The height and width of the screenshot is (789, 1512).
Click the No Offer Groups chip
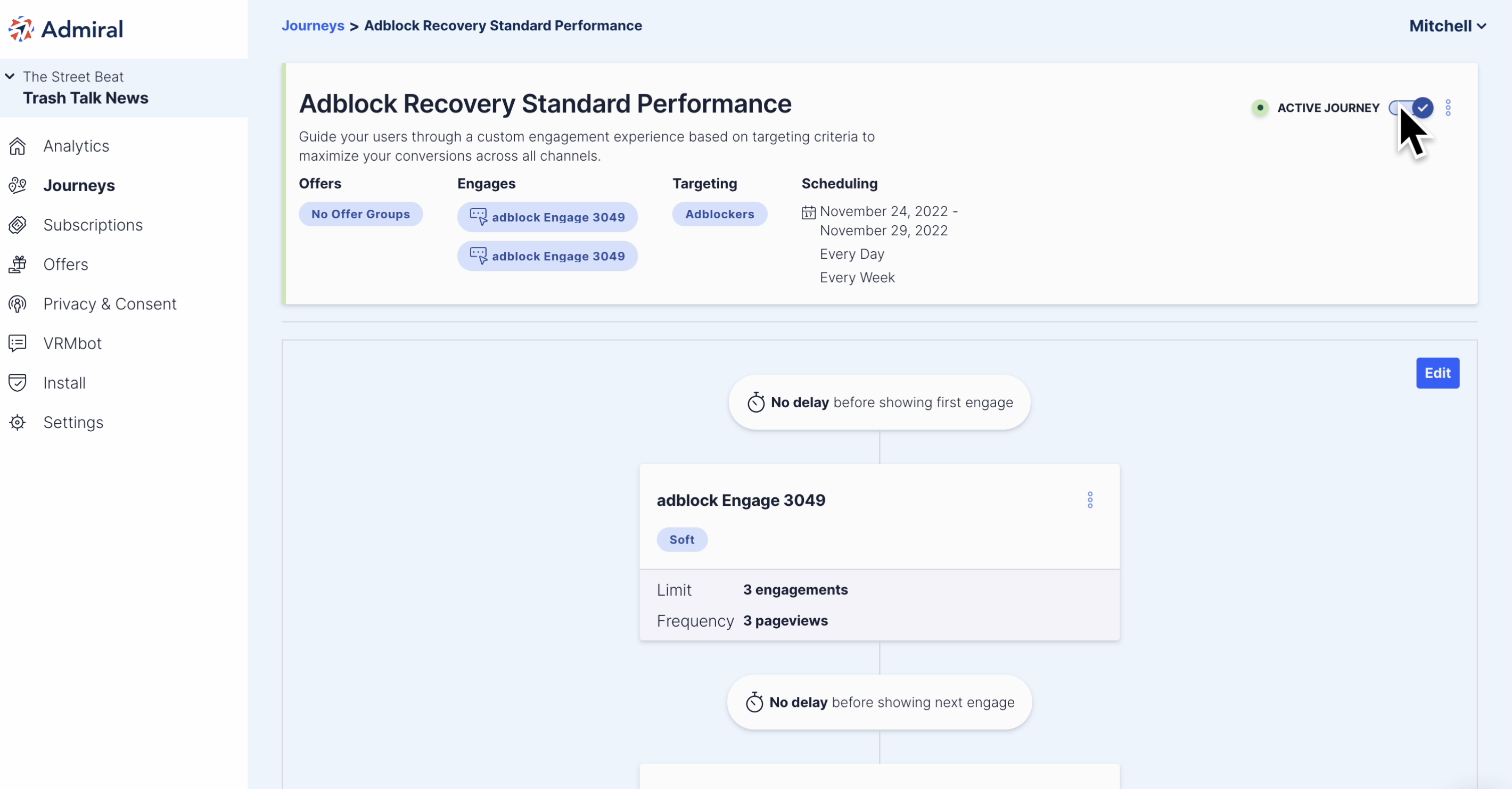pyautogui.click(x=360, y=214)
